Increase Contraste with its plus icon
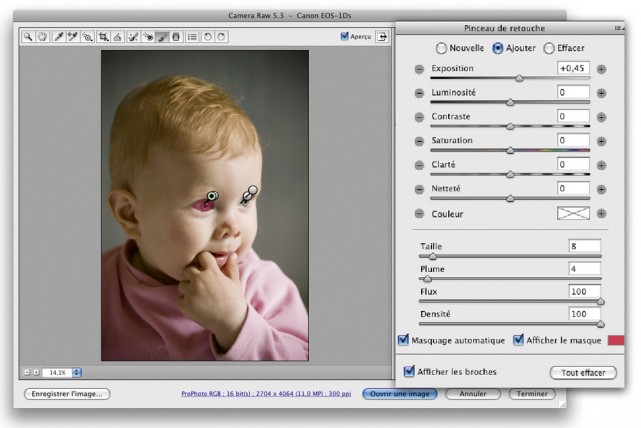Screen dimensions: 641x428 tap(601, 117)
